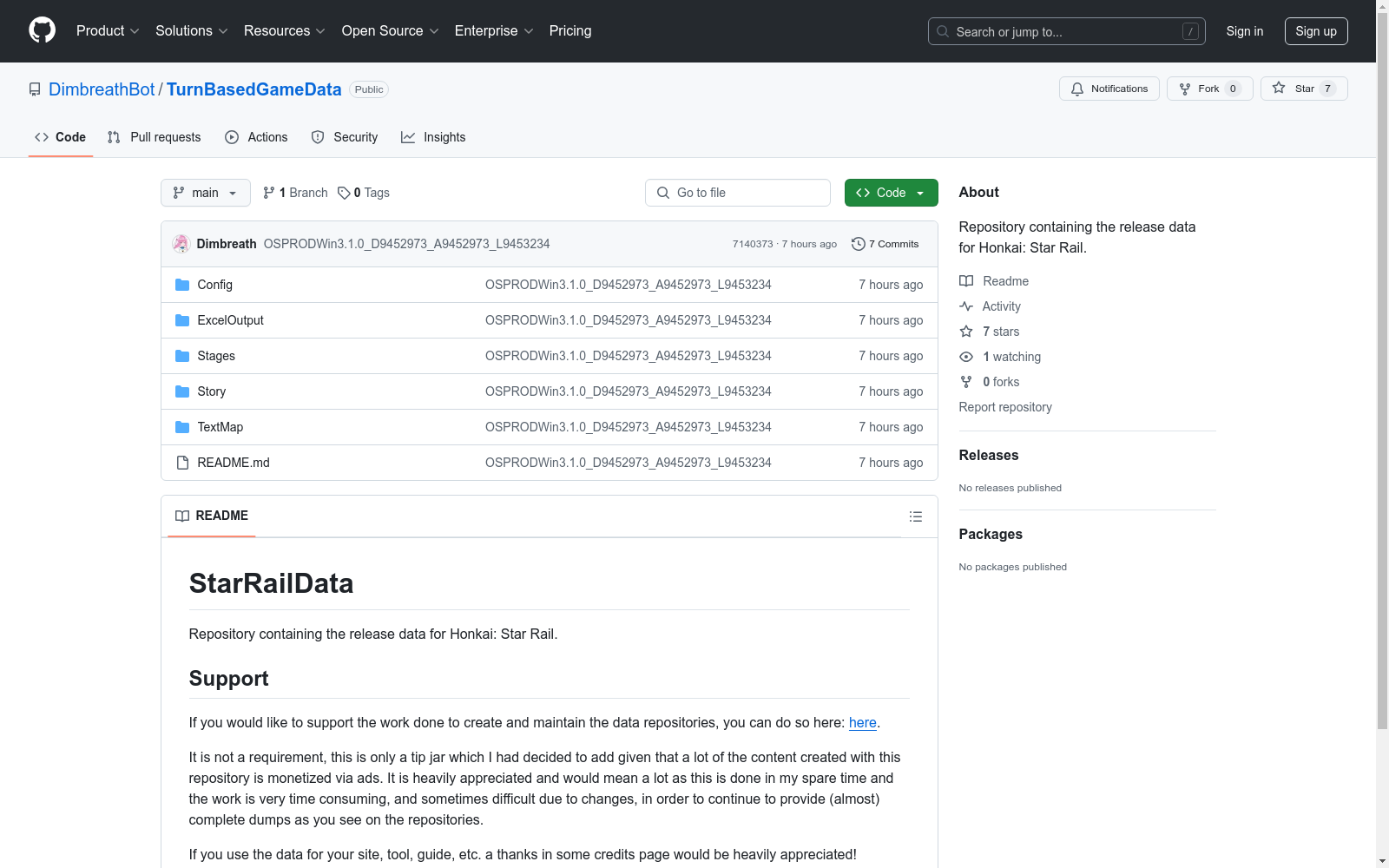This screenshot has height=868, width=1389.
Task: Click the bell icon in Notifications
Action: [1077, 89]
